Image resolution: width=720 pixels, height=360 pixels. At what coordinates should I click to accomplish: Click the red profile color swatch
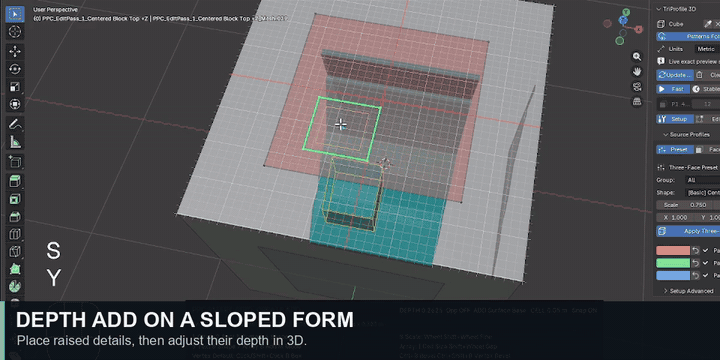tap(673, 251)
